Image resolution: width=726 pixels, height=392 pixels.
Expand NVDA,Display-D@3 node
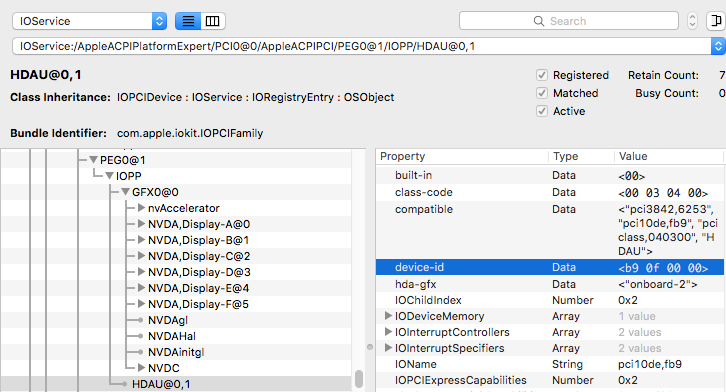142,272
